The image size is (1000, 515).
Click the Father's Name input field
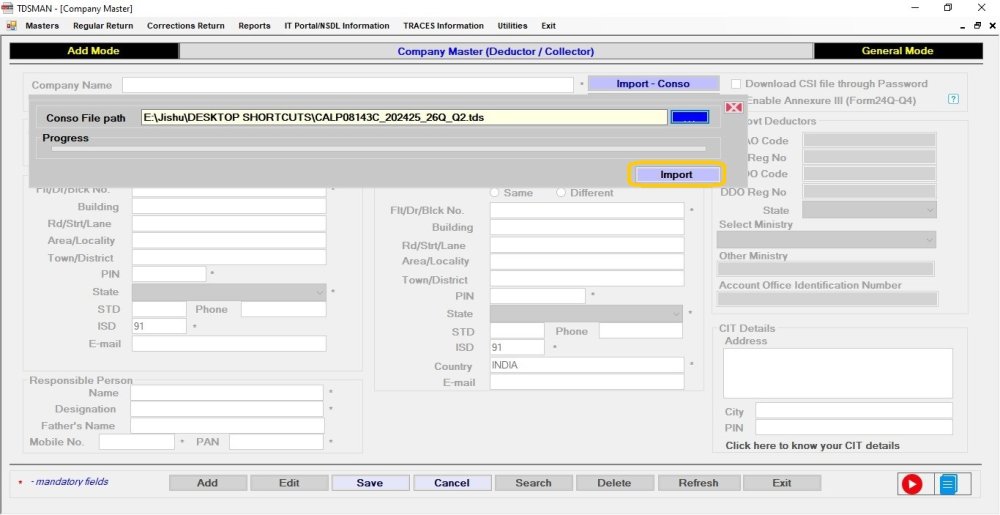(228, 426)
